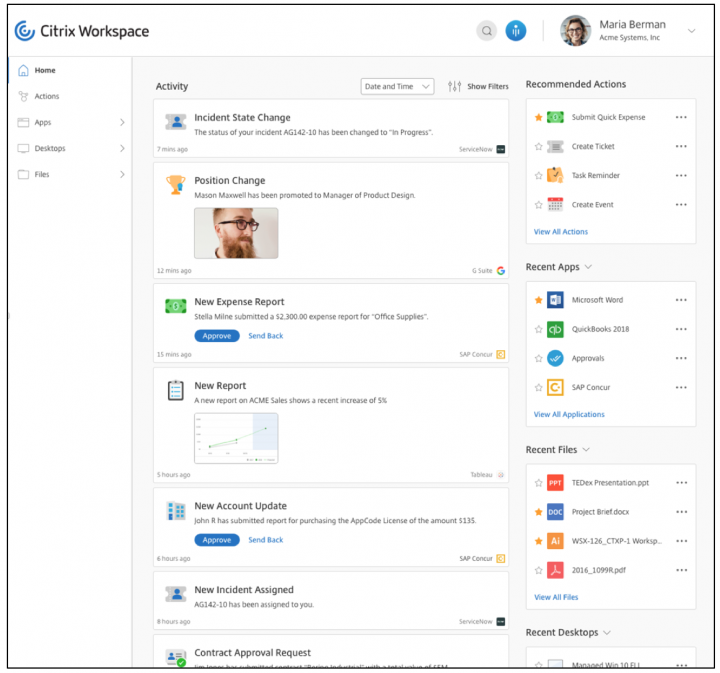720x673 pixels.
Task: Open more options for Create Ticket
Action: pyautogui.click(x=681, y=147)
